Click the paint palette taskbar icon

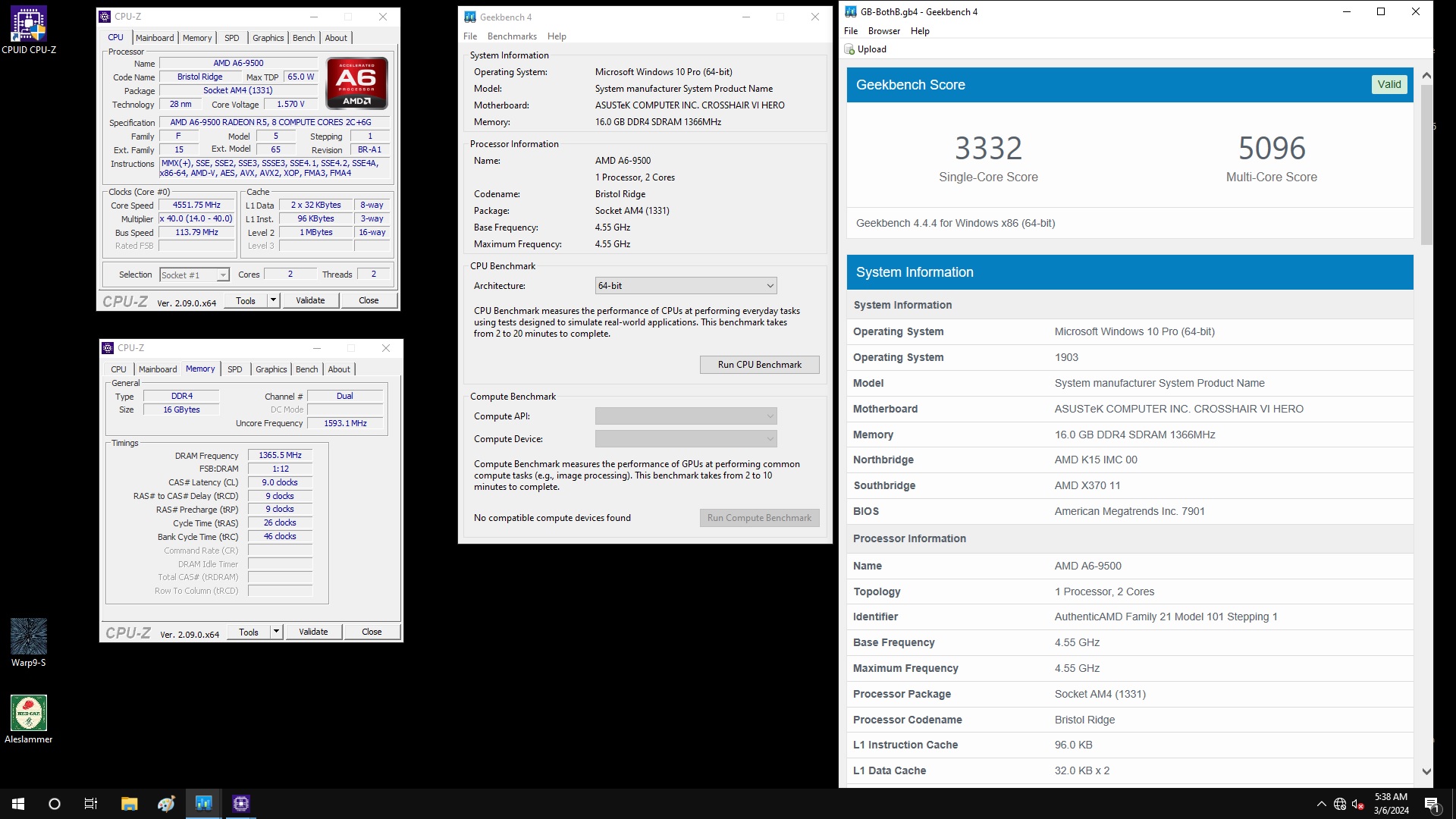(x=167, y=804)
